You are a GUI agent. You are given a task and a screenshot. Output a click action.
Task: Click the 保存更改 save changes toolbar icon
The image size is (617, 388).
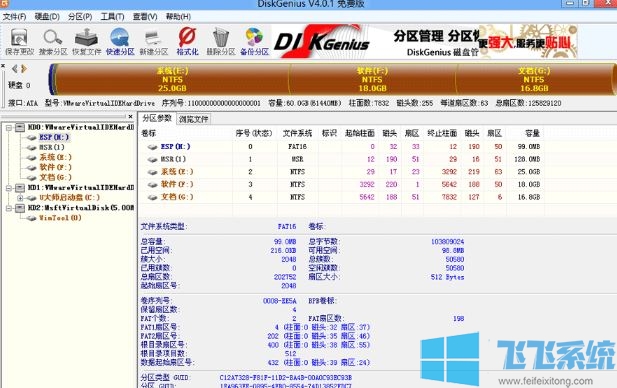point(19,41)
